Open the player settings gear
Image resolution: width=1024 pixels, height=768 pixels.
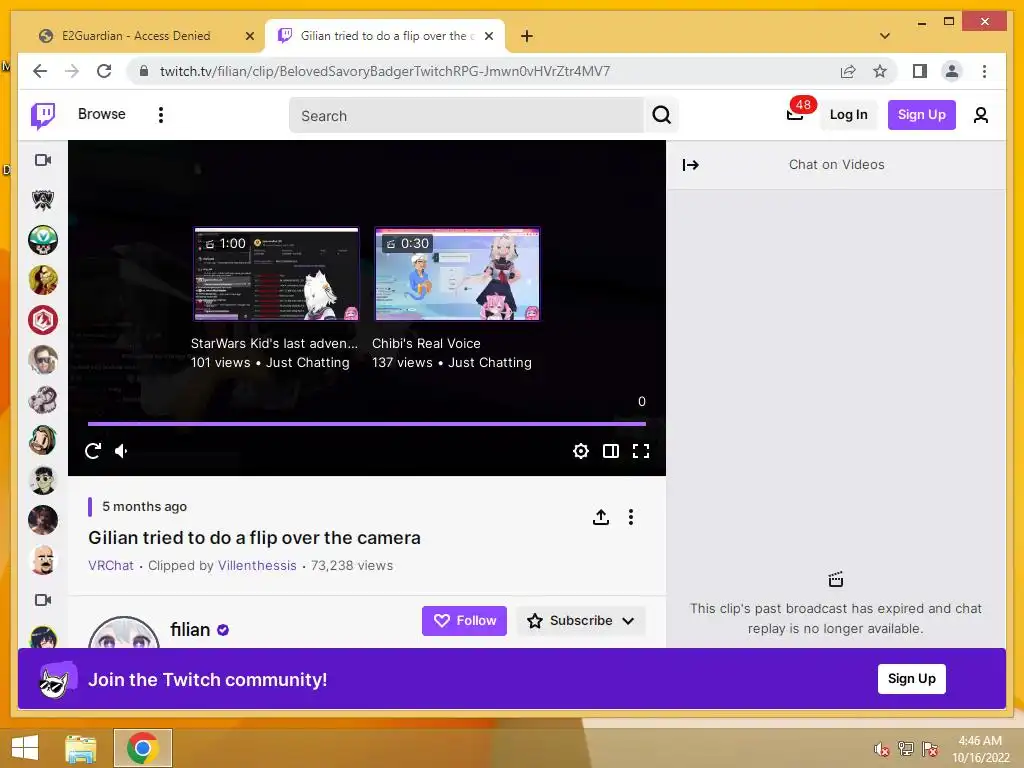(x=581, y=451)
